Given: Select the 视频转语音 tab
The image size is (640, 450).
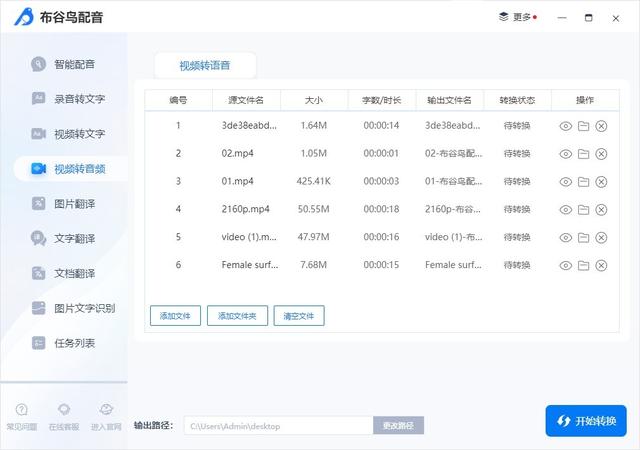Looking at the screenshot, I should point(205,65).
